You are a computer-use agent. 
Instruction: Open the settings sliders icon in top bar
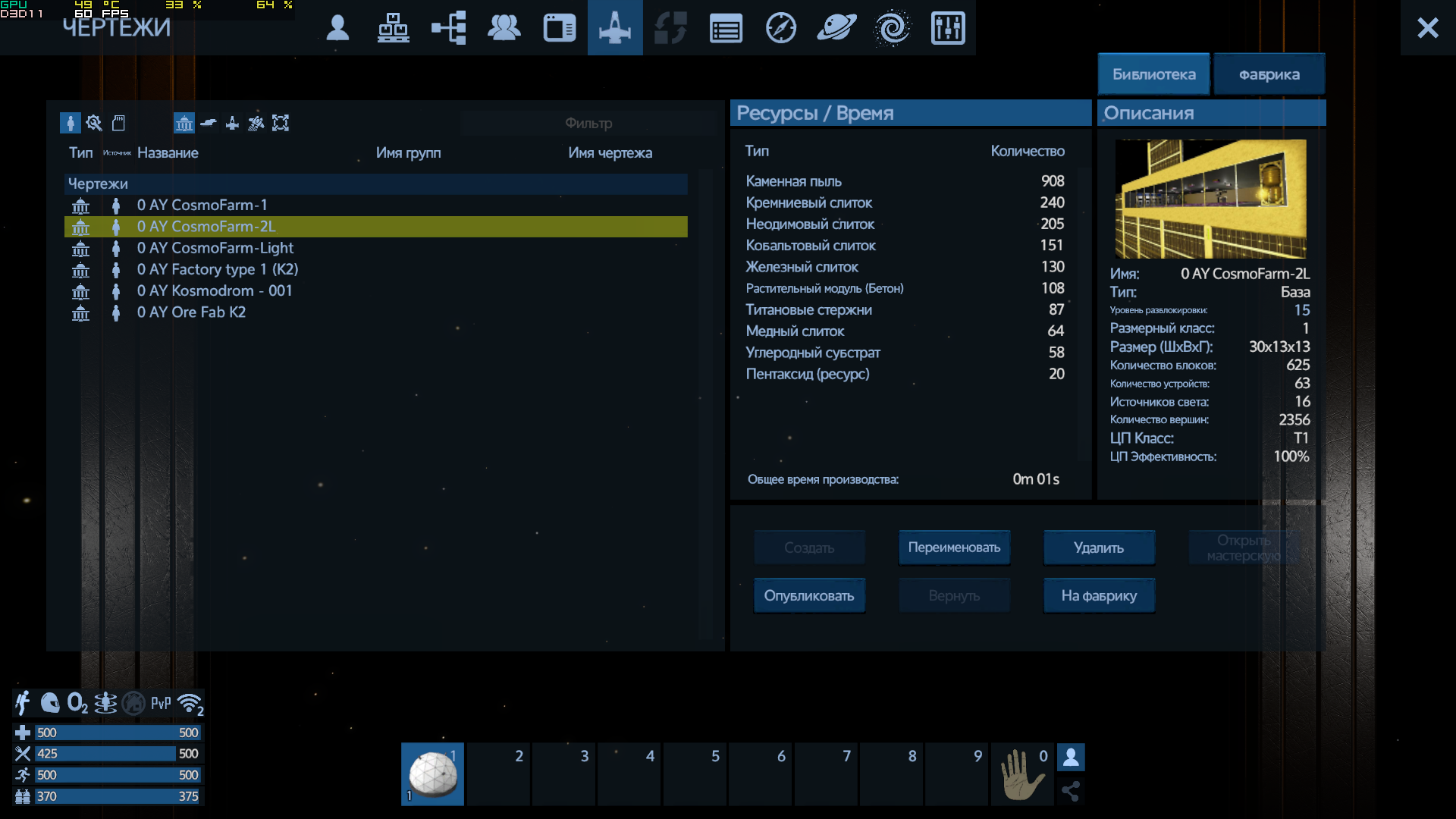point(947,28)
